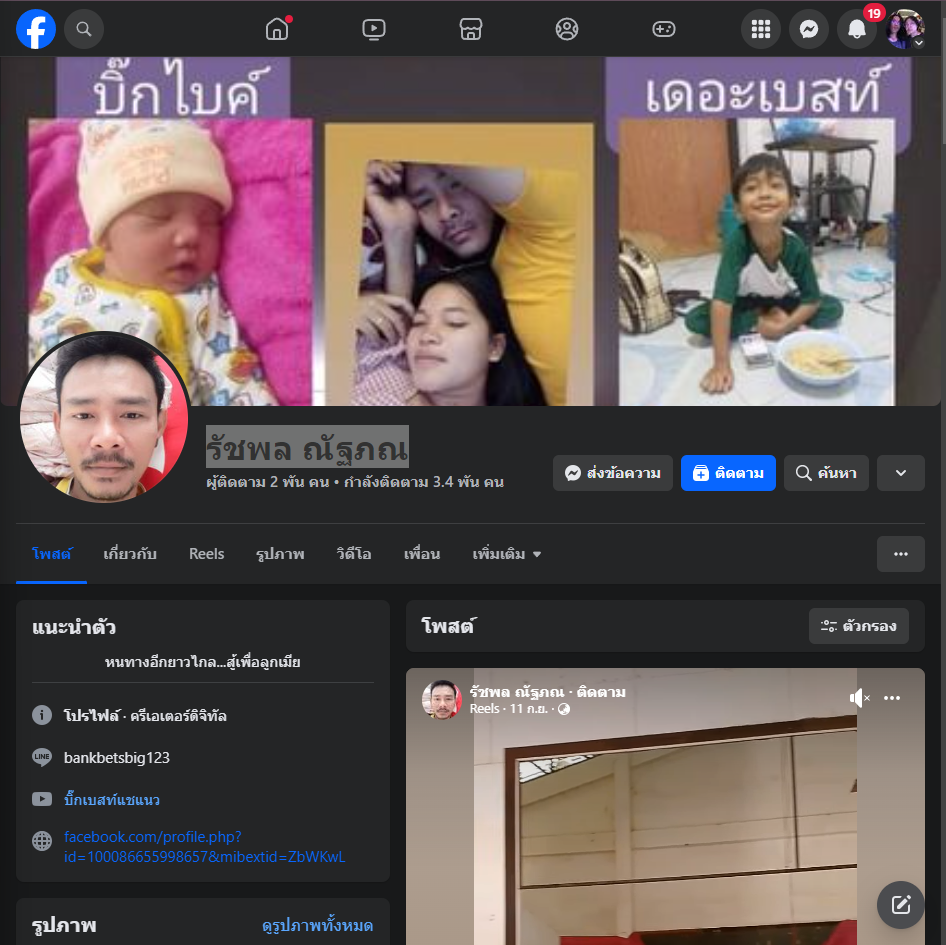Open the three-dot menu beside profile tabs
The height and width of the screenshot is (945, 946).
pyautogui.click(x=901, y=554)
